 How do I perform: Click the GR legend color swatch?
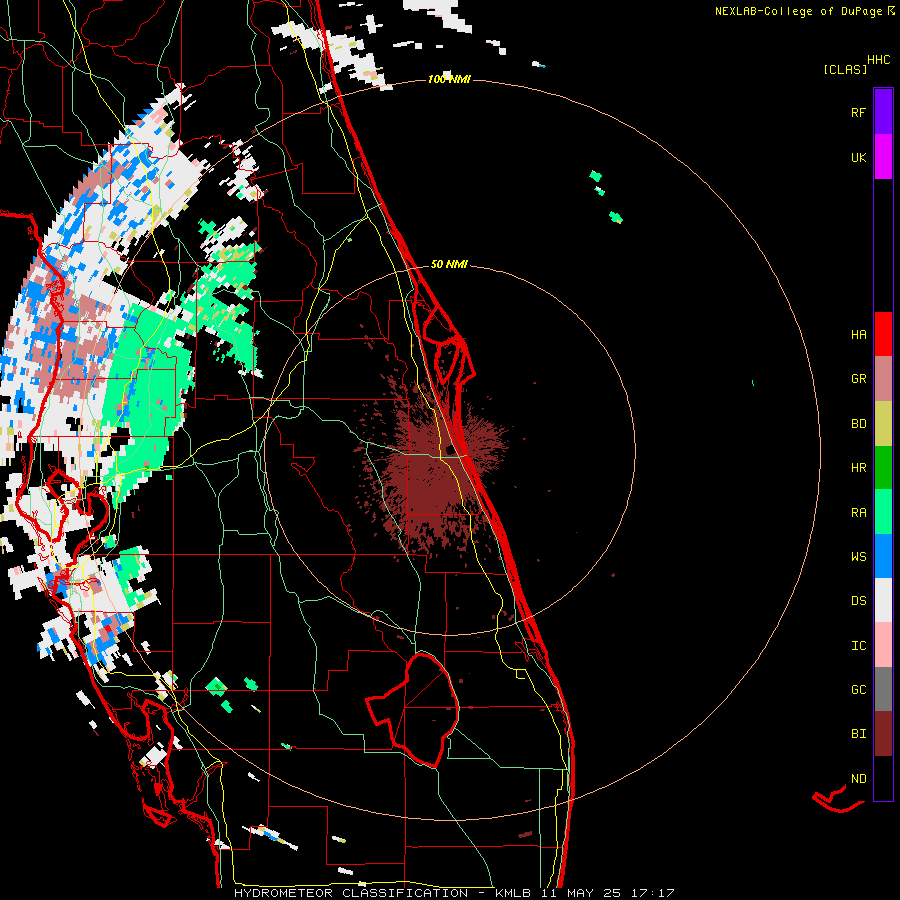[883, 379]
